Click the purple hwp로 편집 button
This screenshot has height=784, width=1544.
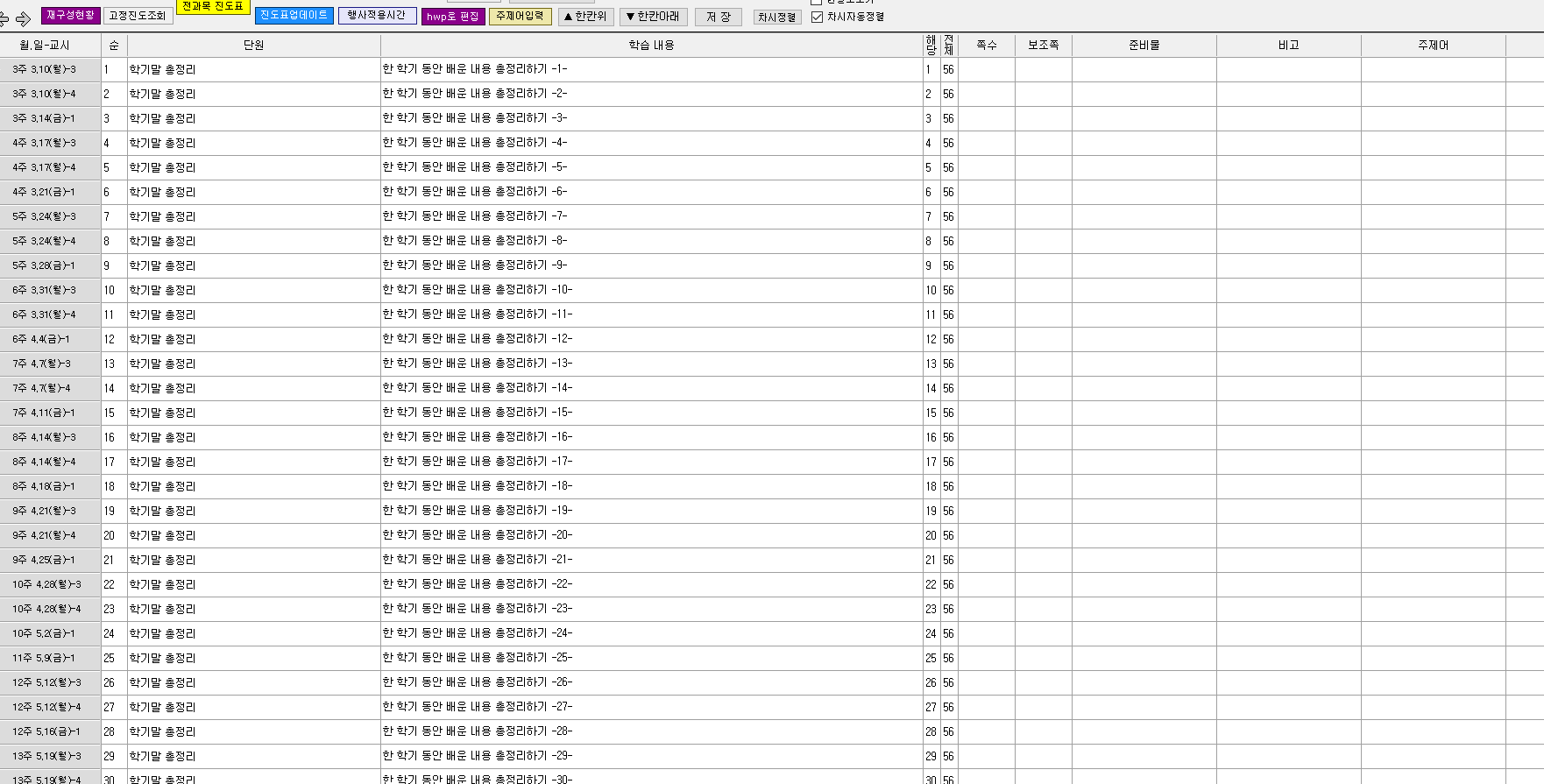tap(453, 17)
